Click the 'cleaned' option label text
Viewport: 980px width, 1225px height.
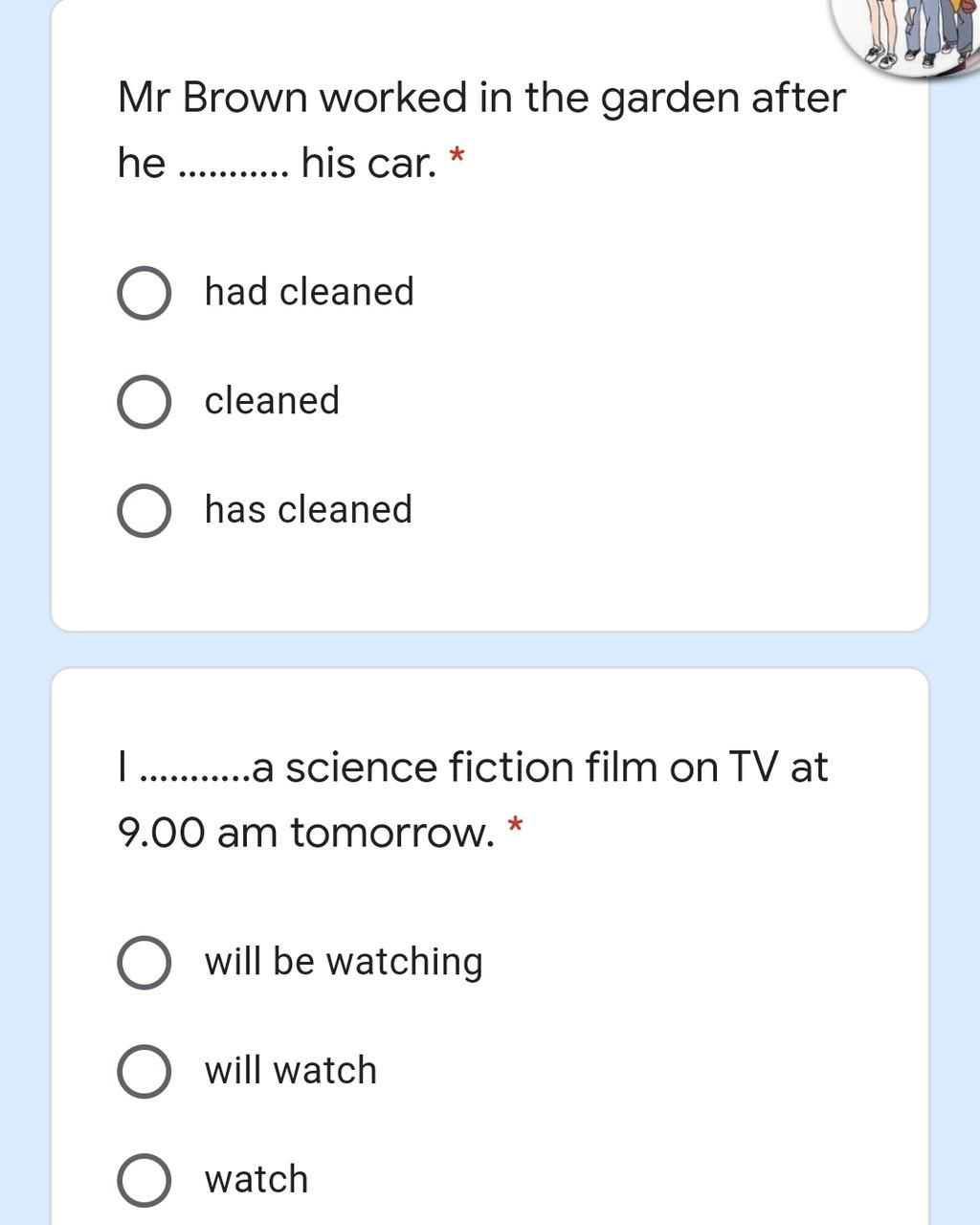click(272, 400)
